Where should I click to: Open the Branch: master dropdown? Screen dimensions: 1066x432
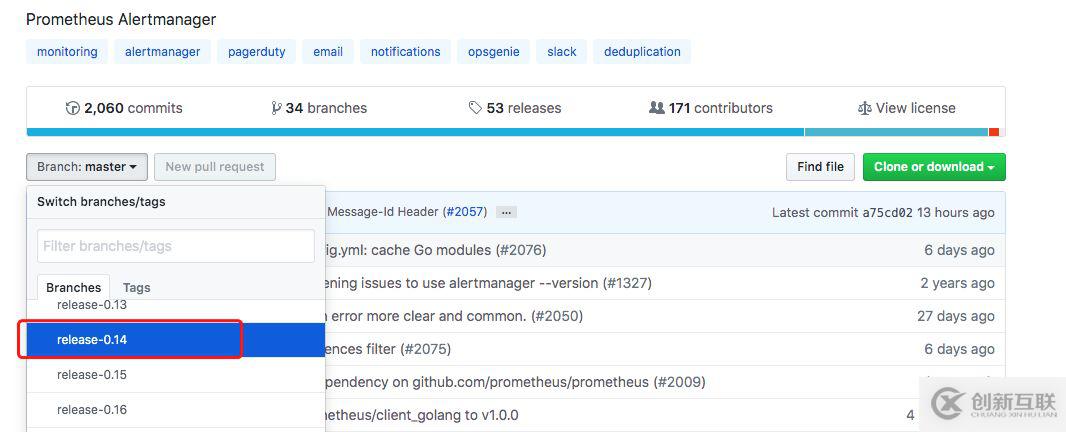click(x=87, y=167)
